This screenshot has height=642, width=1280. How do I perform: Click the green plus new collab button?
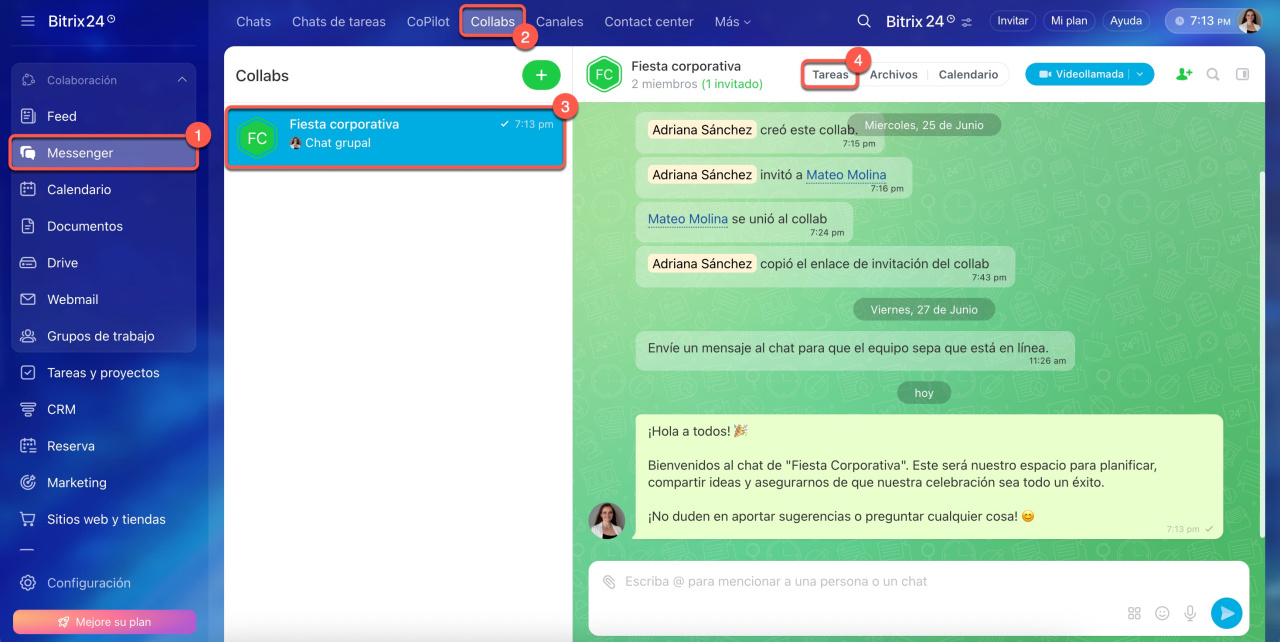pyautogui.click(x=541, y=76)
